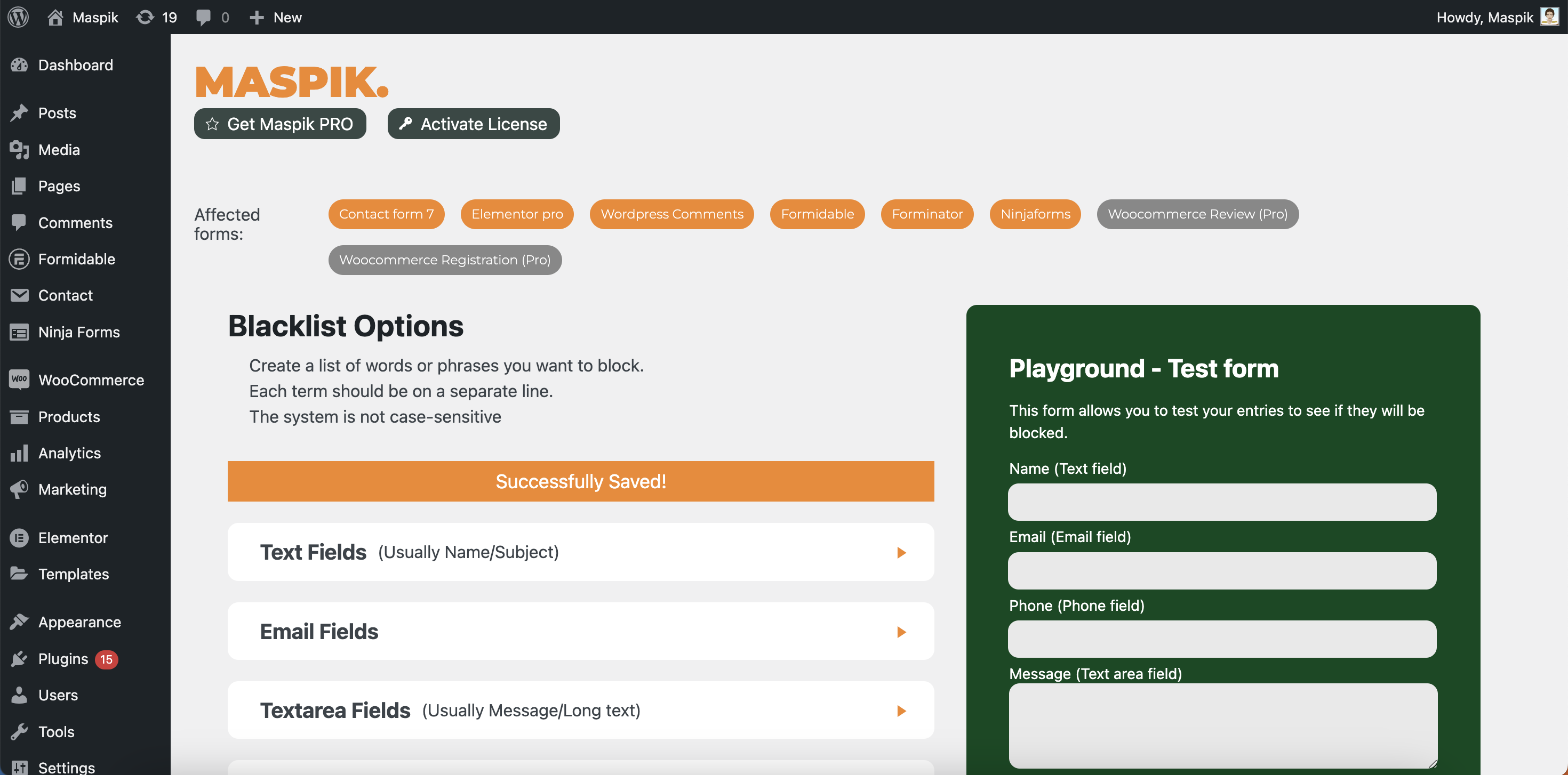The height and width of the screenshot is (775, 1568).
Task: Click the Blacklist Options heading
Action: tap(346, 326)
